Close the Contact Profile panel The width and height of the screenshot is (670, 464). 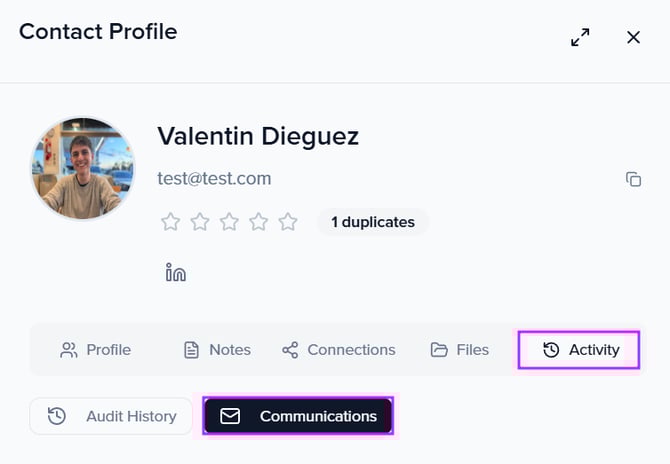click(x=633, y=37)
